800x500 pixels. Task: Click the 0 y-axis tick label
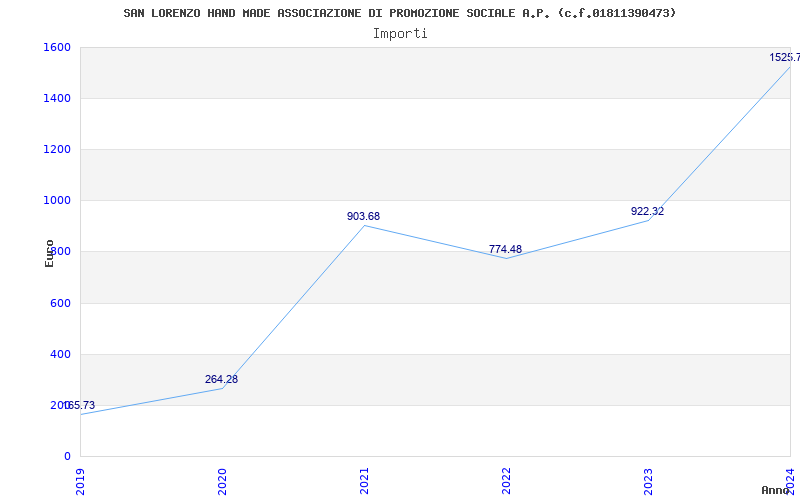[67, 456]
